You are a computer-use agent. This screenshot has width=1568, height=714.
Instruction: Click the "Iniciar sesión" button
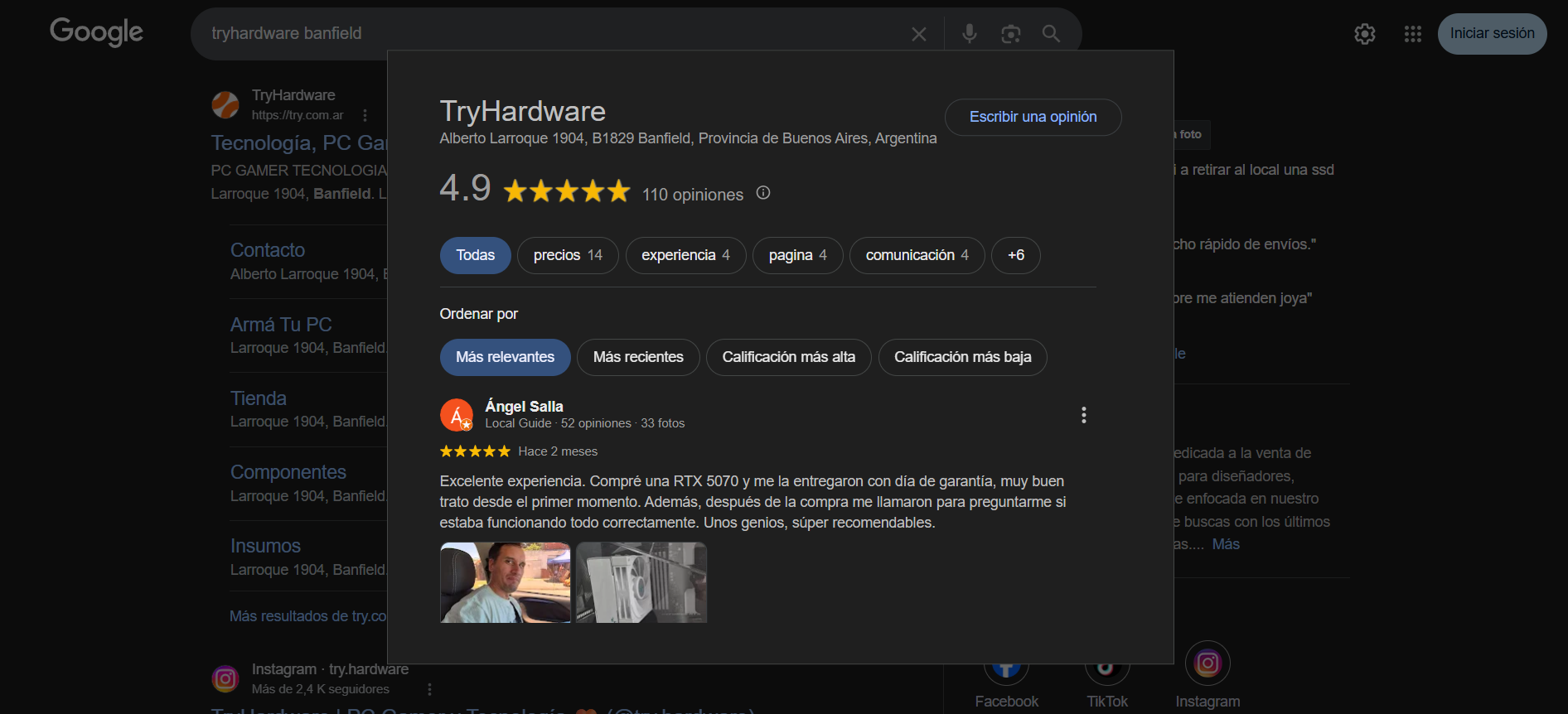(1491, 34)
